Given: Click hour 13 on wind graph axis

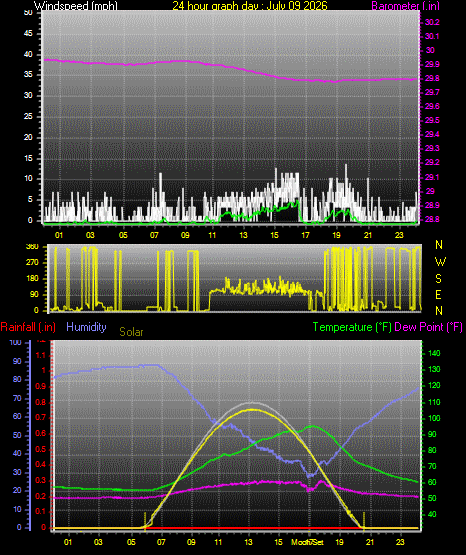Looking at the screenshot, I should pyautogui.click(x=243, y=235).
